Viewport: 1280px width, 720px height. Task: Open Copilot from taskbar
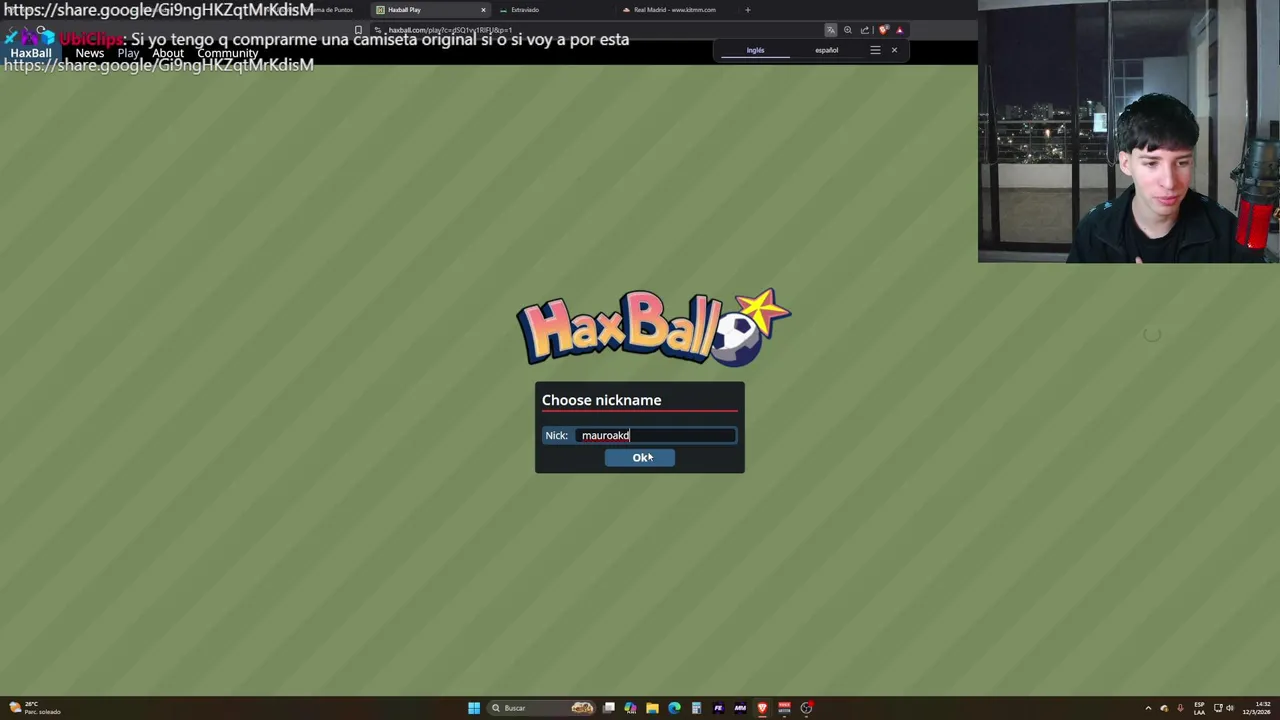tap(630, 708)
